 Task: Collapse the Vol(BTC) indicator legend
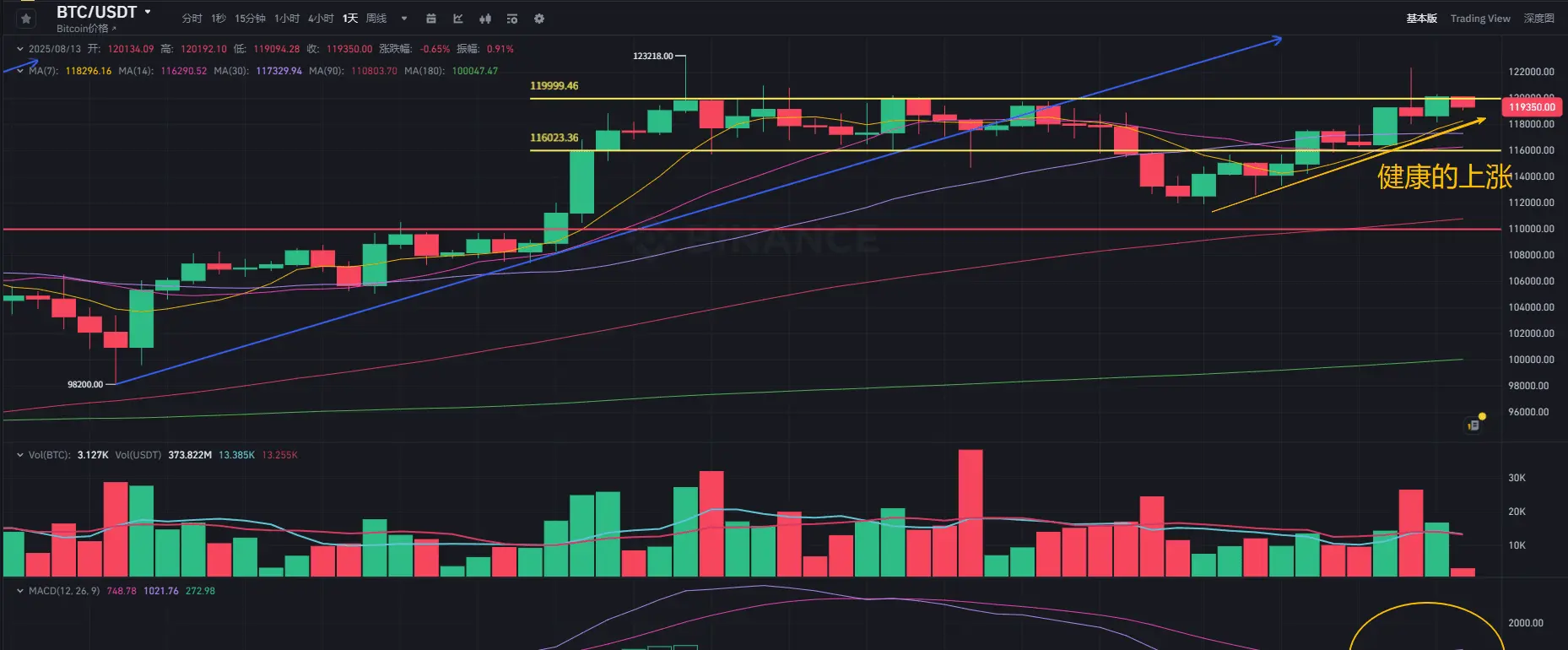click(x=20, y=455)
